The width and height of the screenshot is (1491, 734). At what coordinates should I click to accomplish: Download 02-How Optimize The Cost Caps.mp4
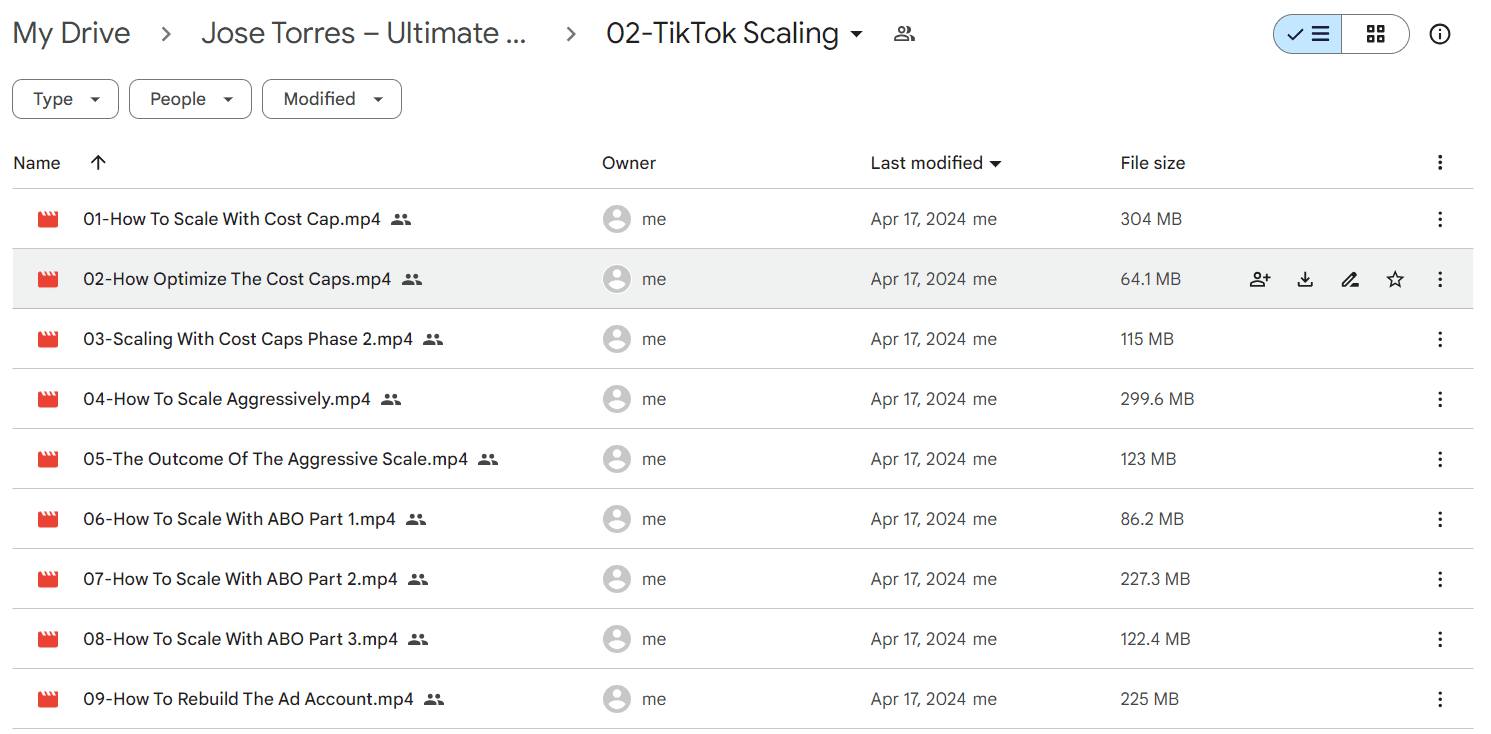click(x=1305, y=280)
